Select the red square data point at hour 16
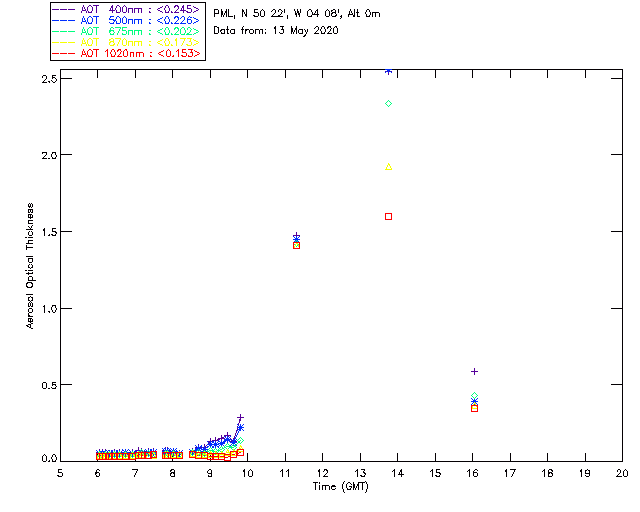The image size is (640, 512). pos(474,408)
